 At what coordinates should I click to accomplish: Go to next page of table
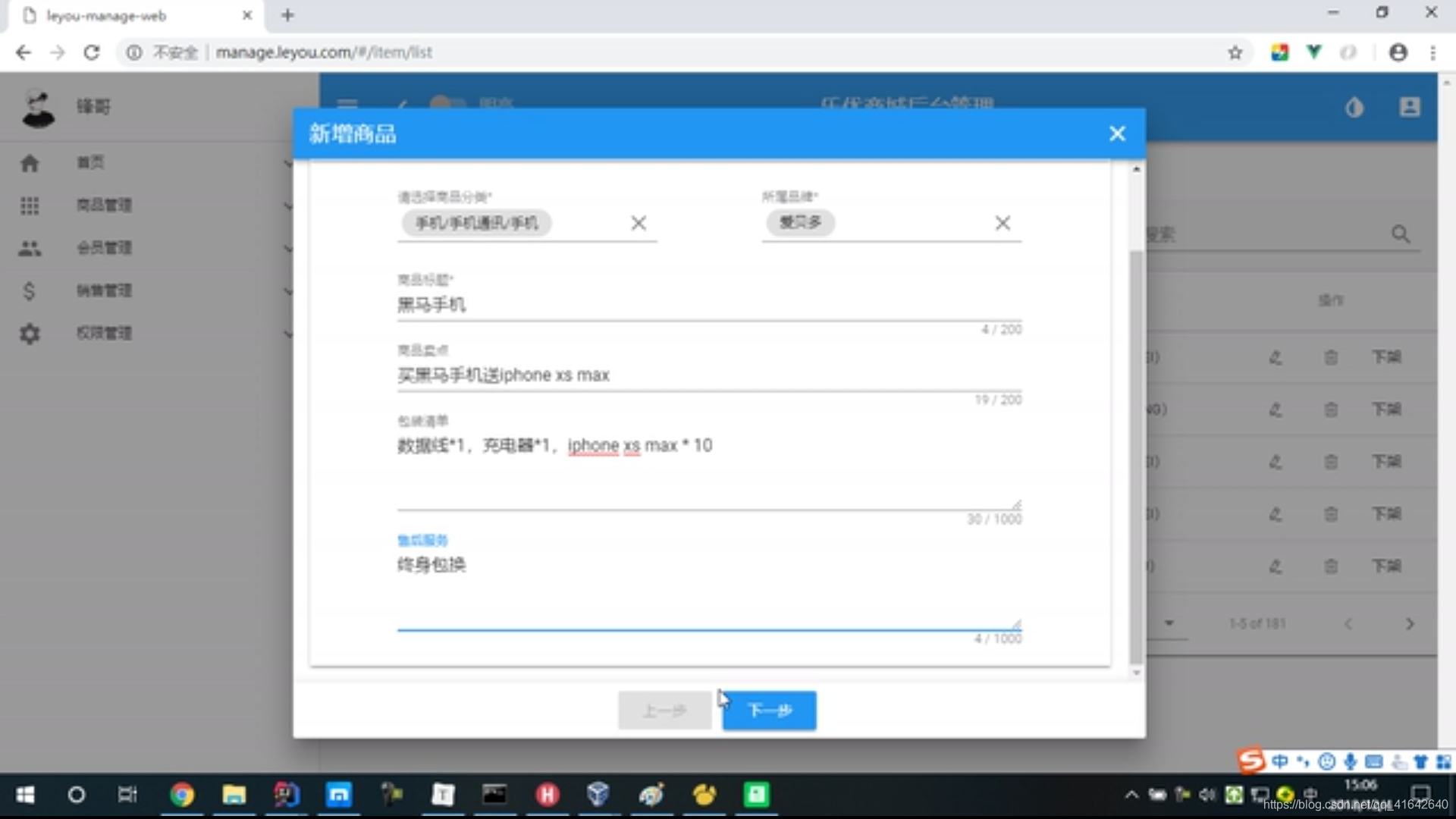pos(1410,624)
